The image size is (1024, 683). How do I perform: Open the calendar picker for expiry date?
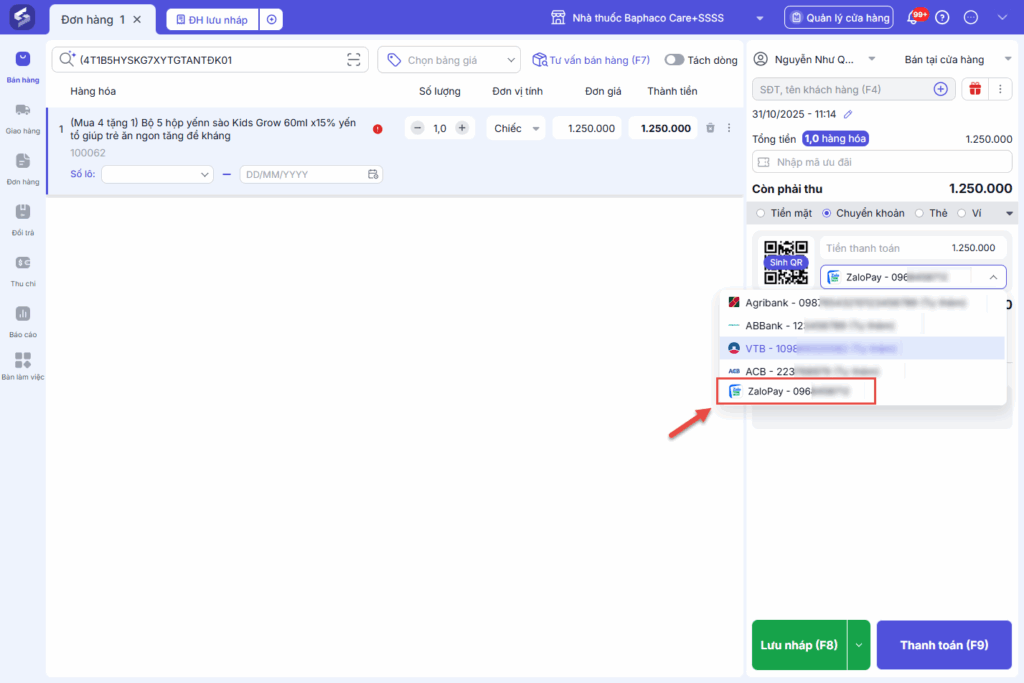click(x=373, y=174)
